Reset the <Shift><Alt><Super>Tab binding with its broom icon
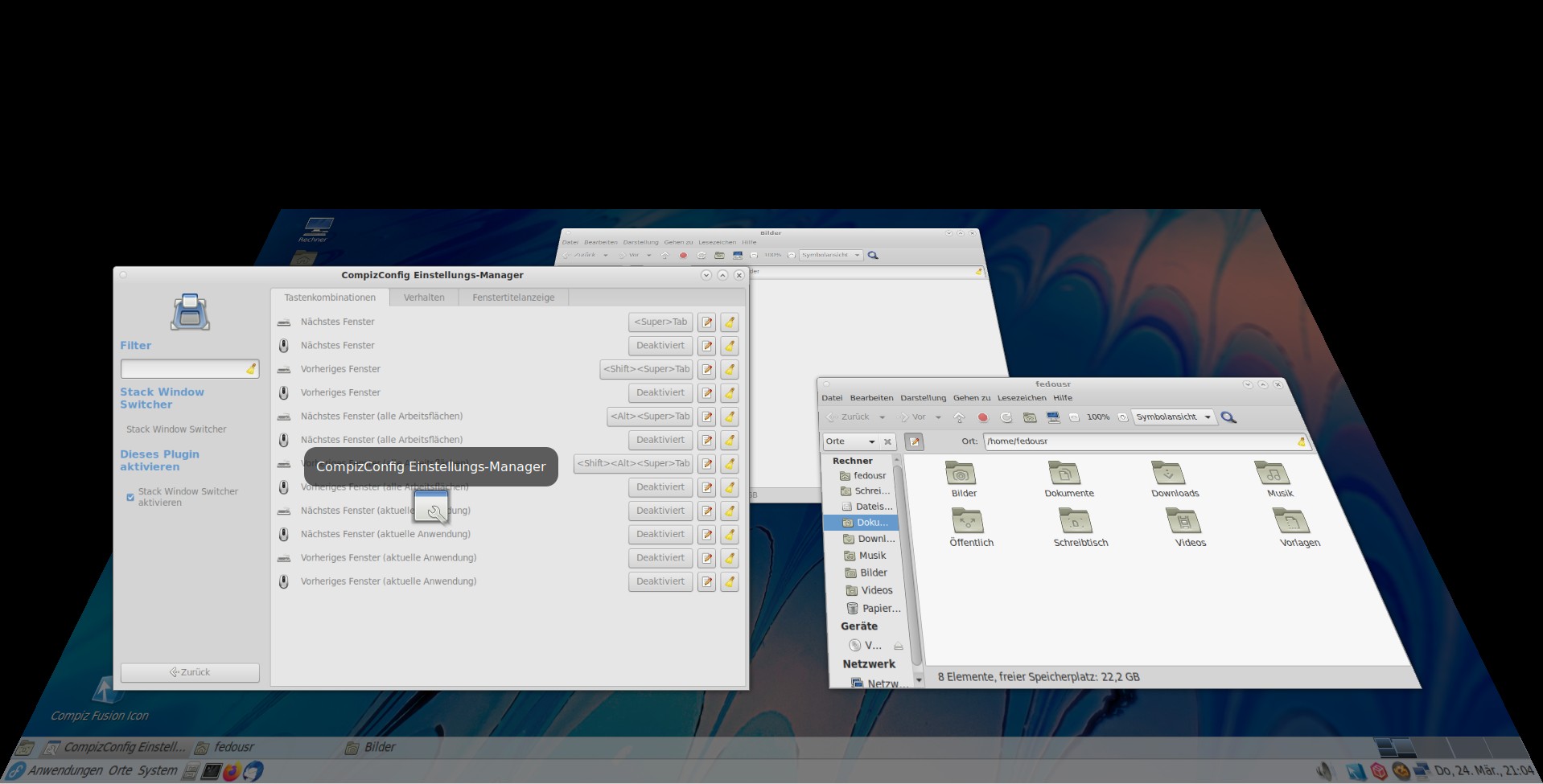 (730, 464)
